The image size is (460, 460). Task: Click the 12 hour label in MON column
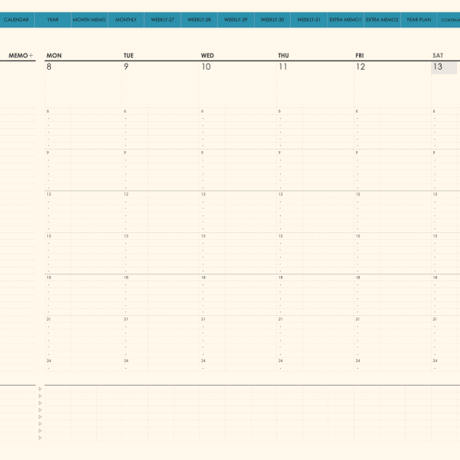pos(49,194)
